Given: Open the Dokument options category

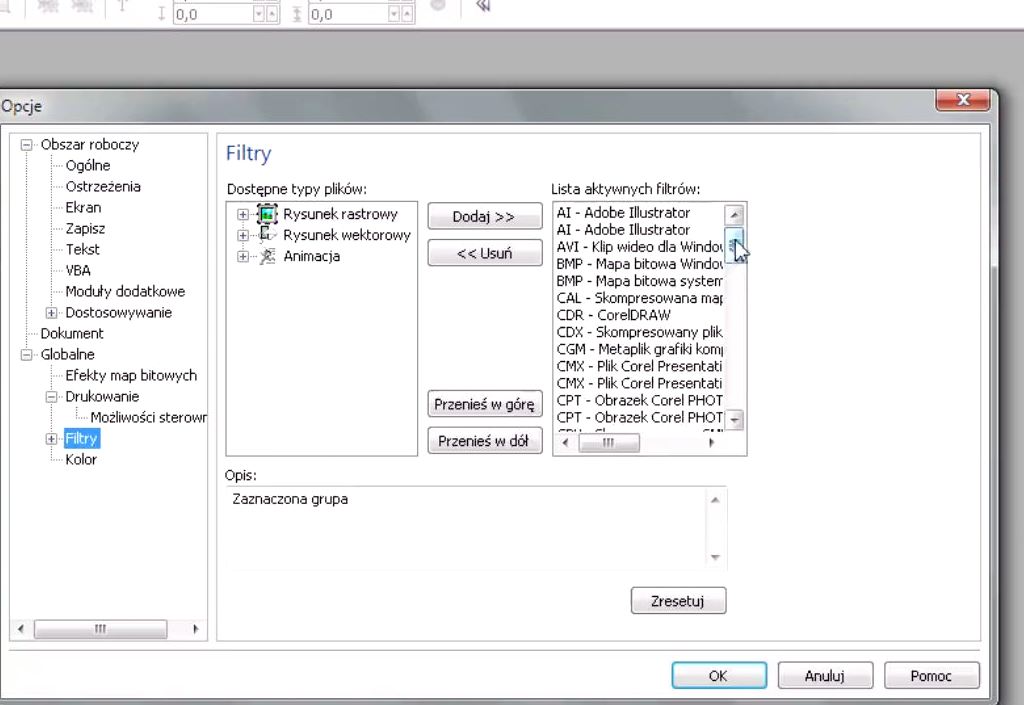Looking at the screenshot, I should point(72,333).
